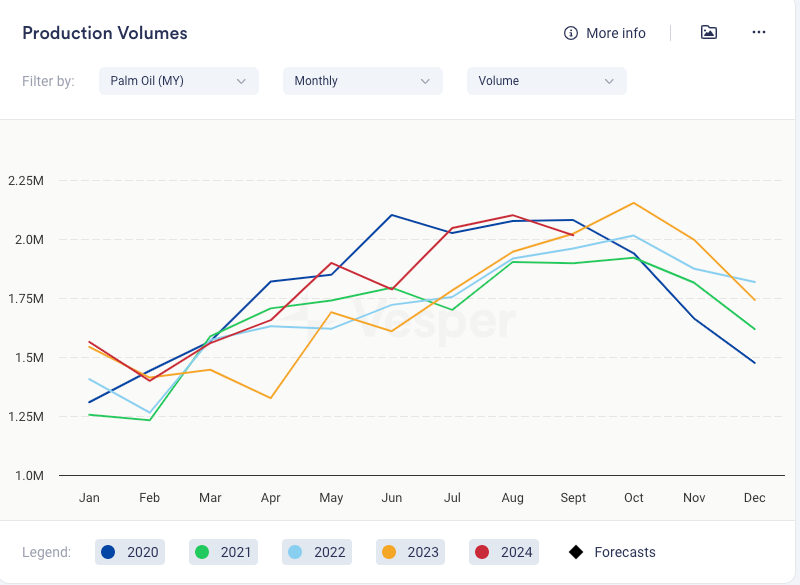This screenshot has width=800, height=585.
Task: Open the Volume metric dropdown
Action: coord(546,81)
